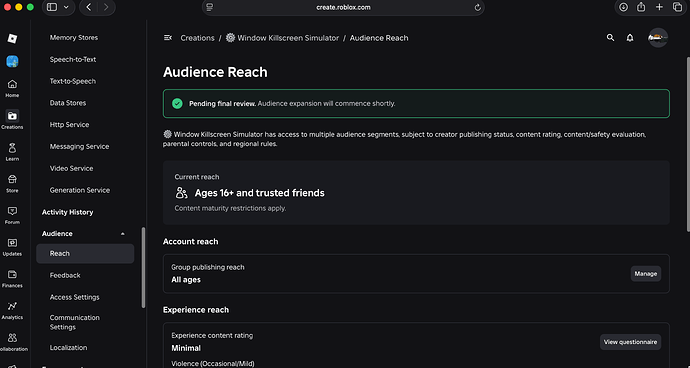Click Safari sidebar toggle icon
This screenshot has width=690, height=368.
click(x=52, y=7)
